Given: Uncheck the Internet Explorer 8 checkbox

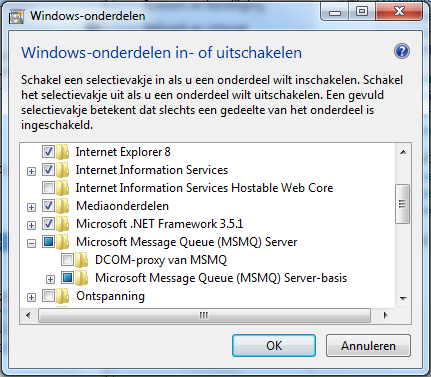Looking at the screenshot, I should point(48,152).
